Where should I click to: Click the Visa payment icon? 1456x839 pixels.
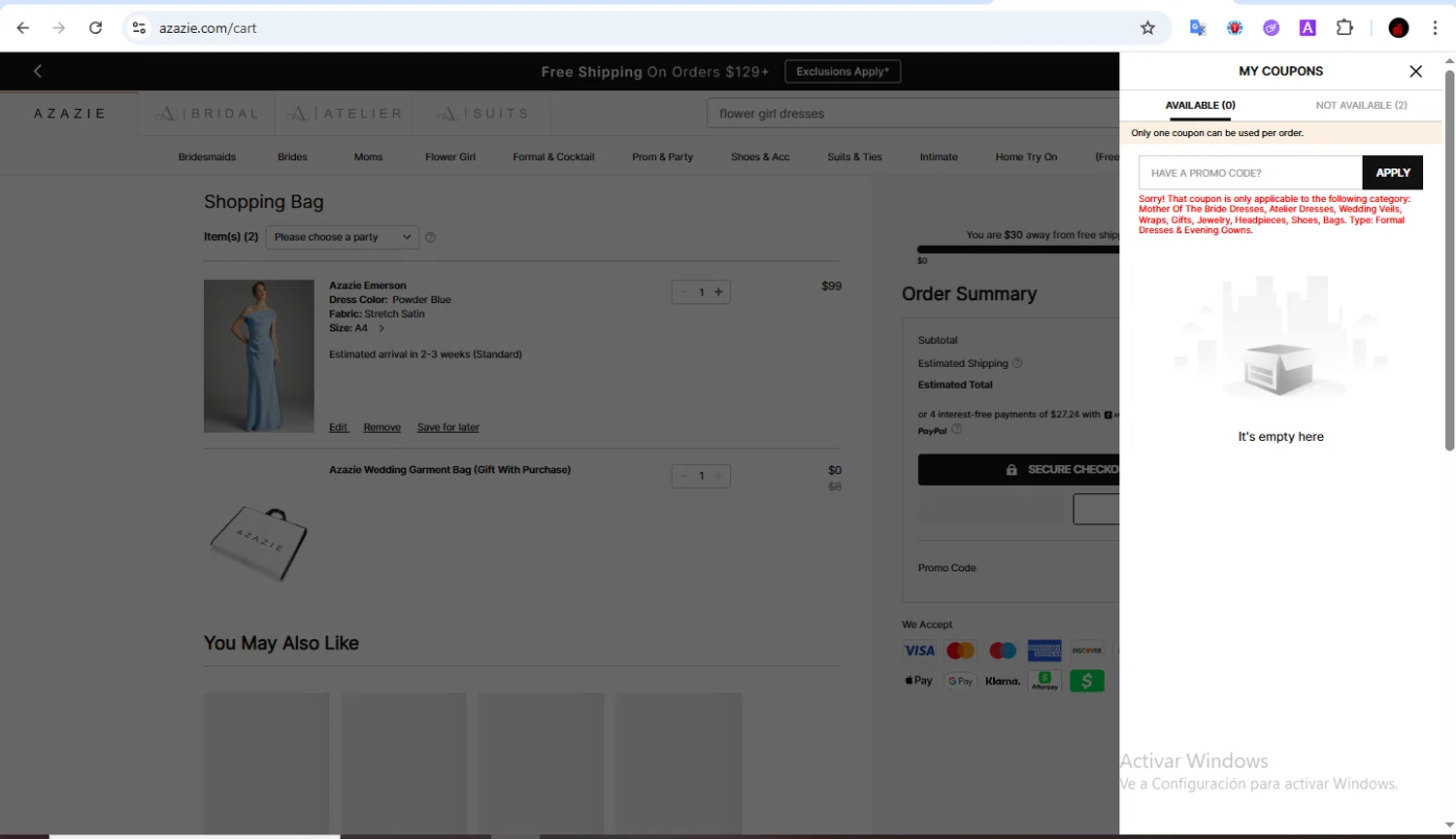(919, 651)
